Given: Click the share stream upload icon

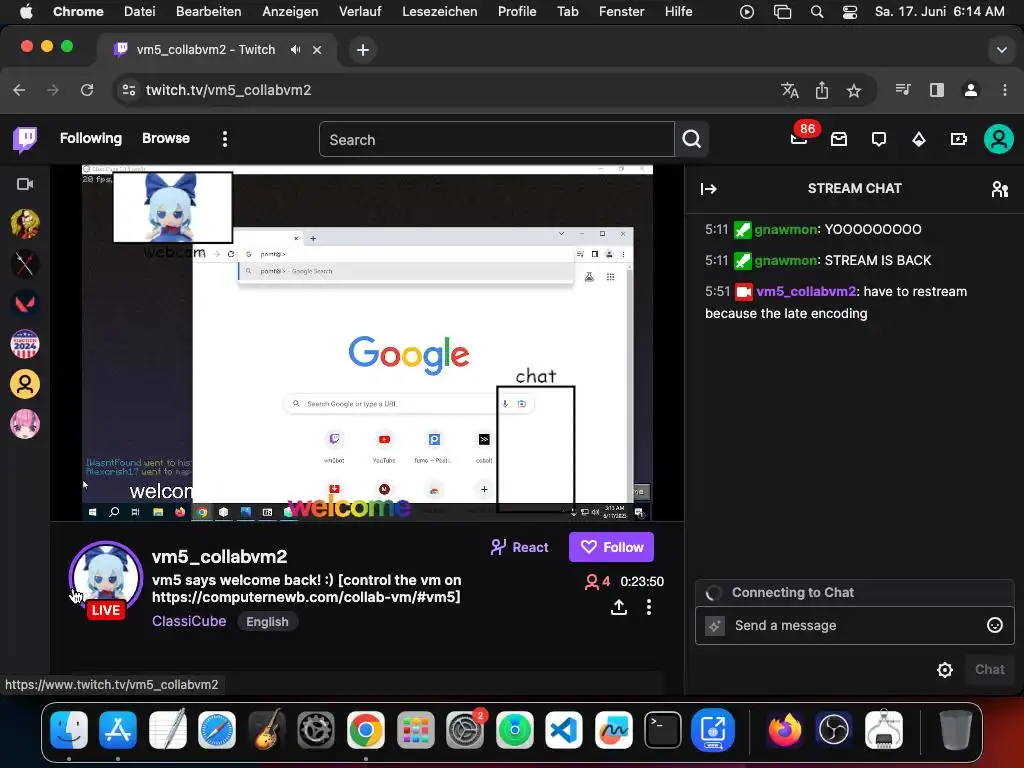Looking at the screenshot, I should coord(618,607).
